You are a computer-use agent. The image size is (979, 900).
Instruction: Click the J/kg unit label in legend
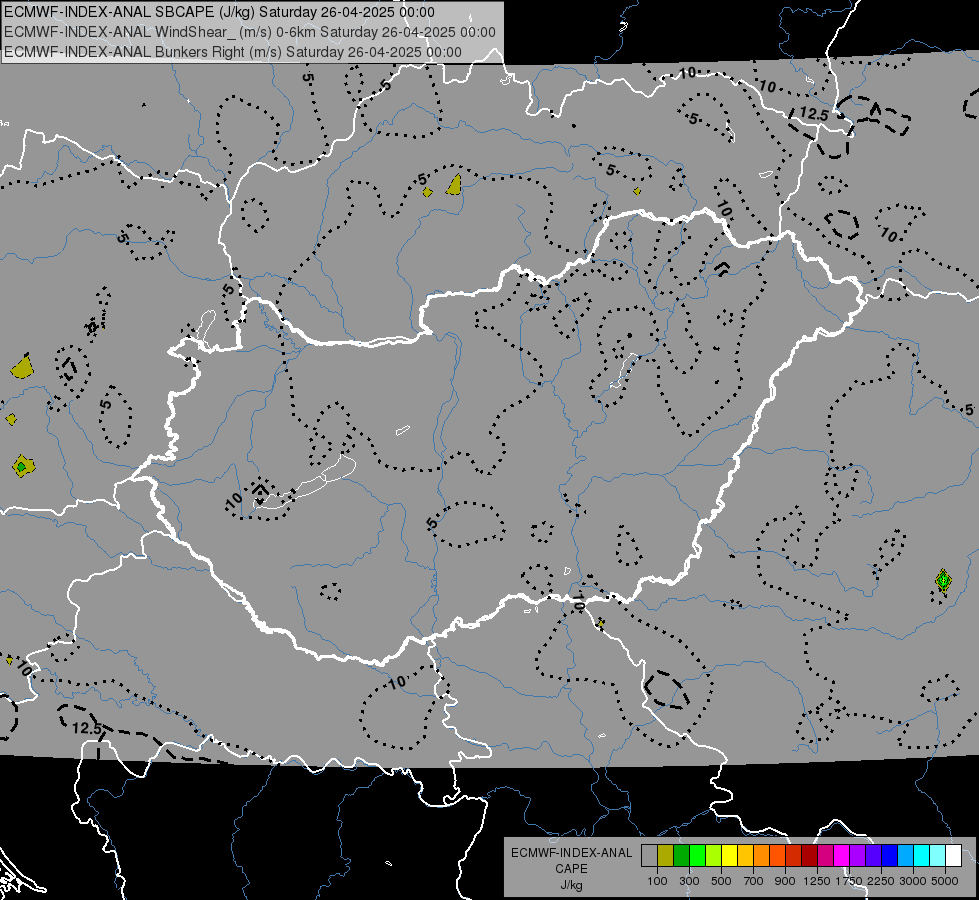click(x=571, y=885)
